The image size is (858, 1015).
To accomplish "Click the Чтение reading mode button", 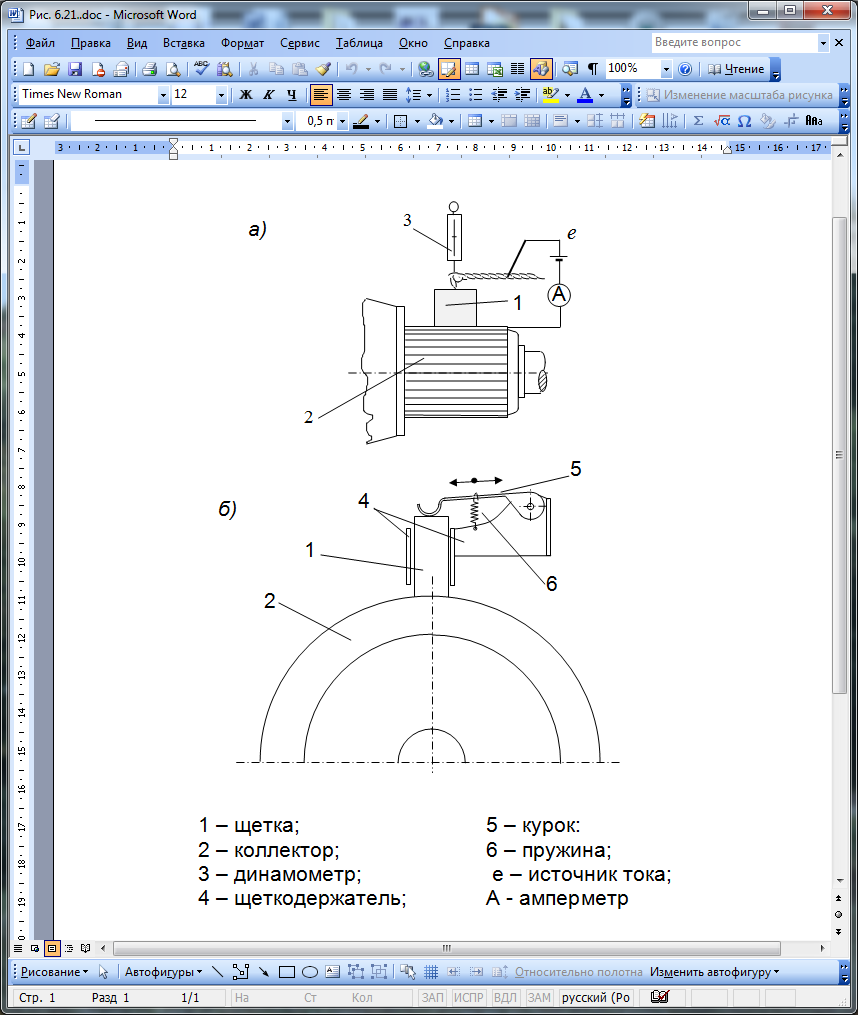I will [x=736, y=69].
